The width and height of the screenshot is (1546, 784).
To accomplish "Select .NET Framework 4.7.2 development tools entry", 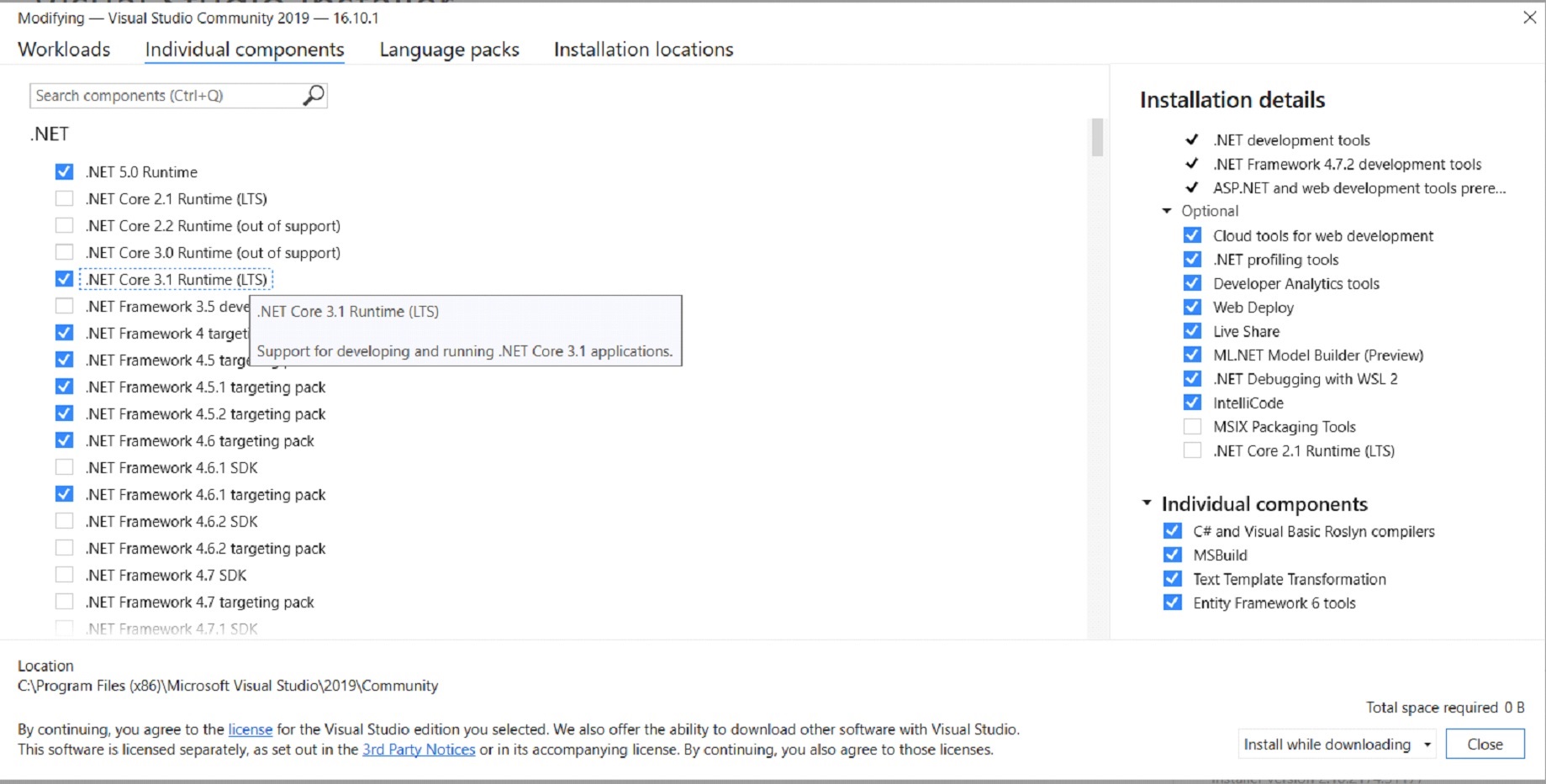I will (x=1347, y=165).
